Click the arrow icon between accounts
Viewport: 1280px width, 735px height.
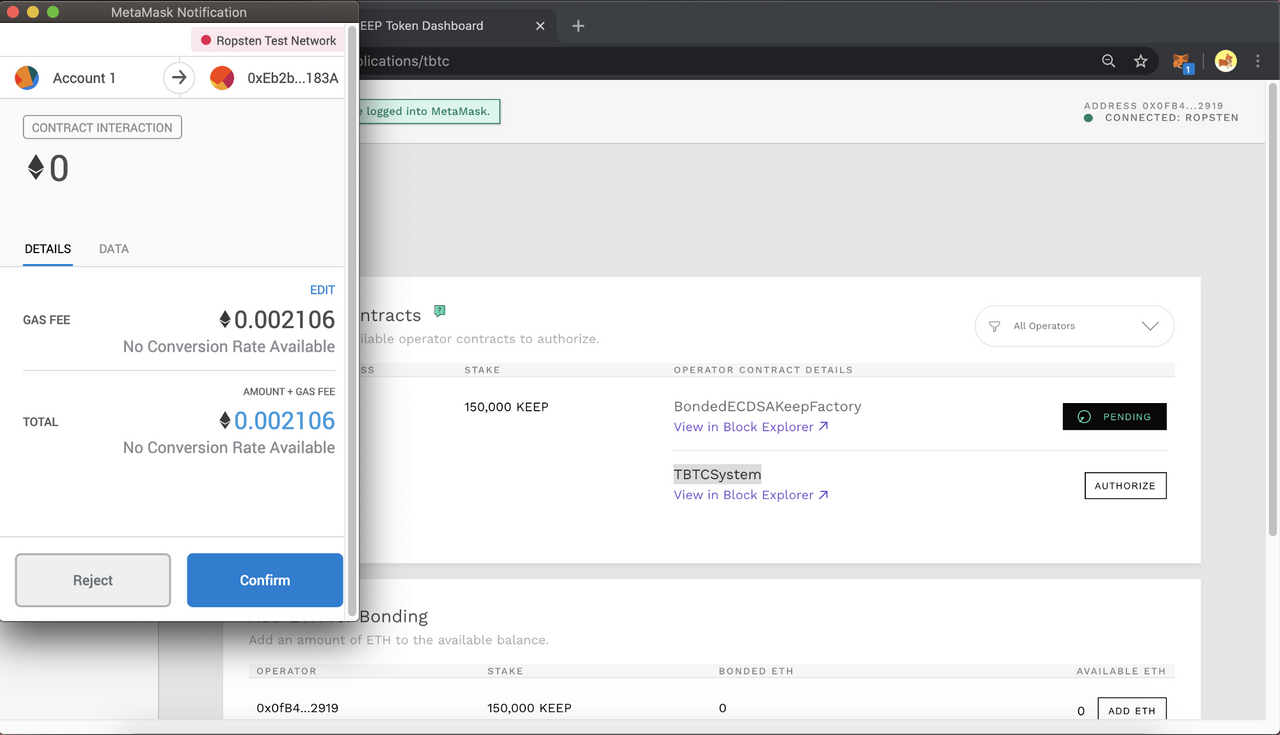click(x=179, y=78)
